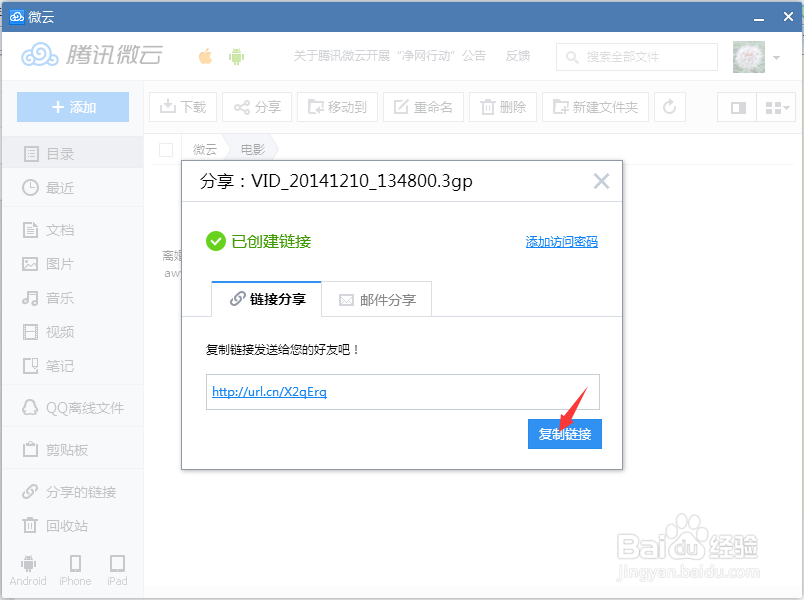This screenshot has width=804, height=600.
Task: Click the 删除 delete toolbar button
Action: pos(503,107)
